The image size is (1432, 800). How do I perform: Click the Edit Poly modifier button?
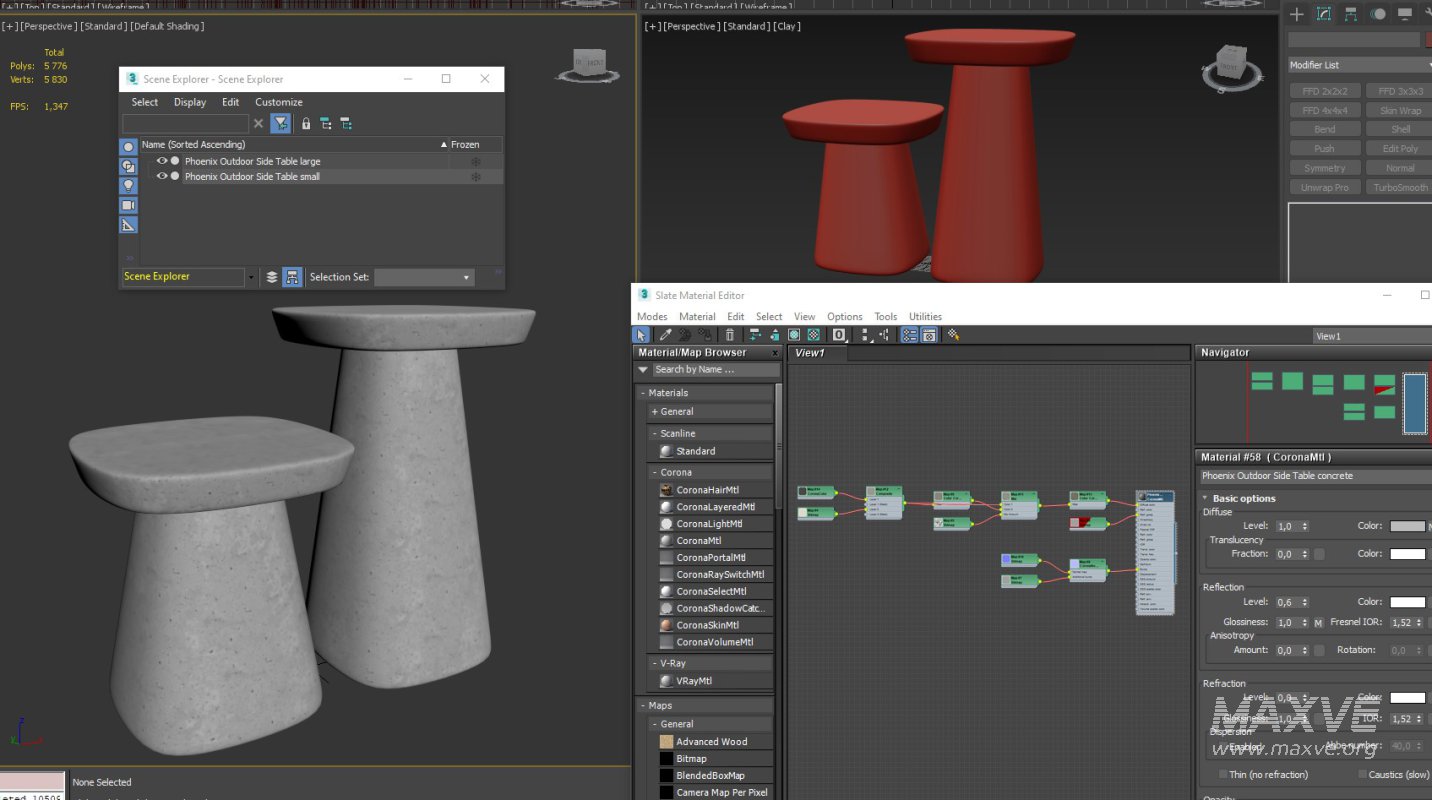click(1400, 149)
